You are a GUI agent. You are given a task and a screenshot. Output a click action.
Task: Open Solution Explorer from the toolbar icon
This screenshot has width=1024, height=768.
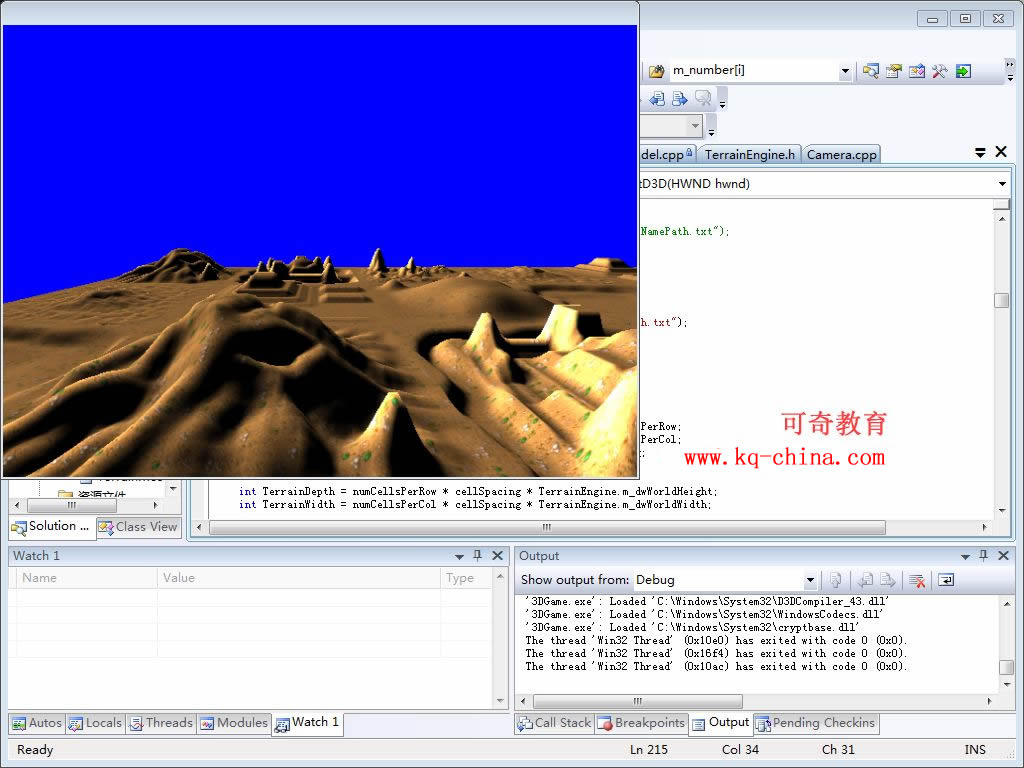pyautogui.click(x=871, y=71)
